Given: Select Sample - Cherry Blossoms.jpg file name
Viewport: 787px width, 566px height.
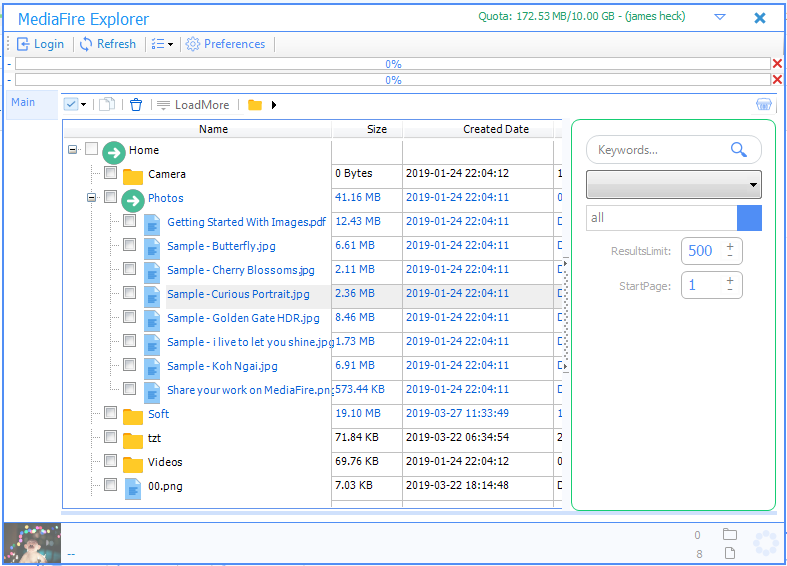Looking at the screenshot, I should click(241, 270).
